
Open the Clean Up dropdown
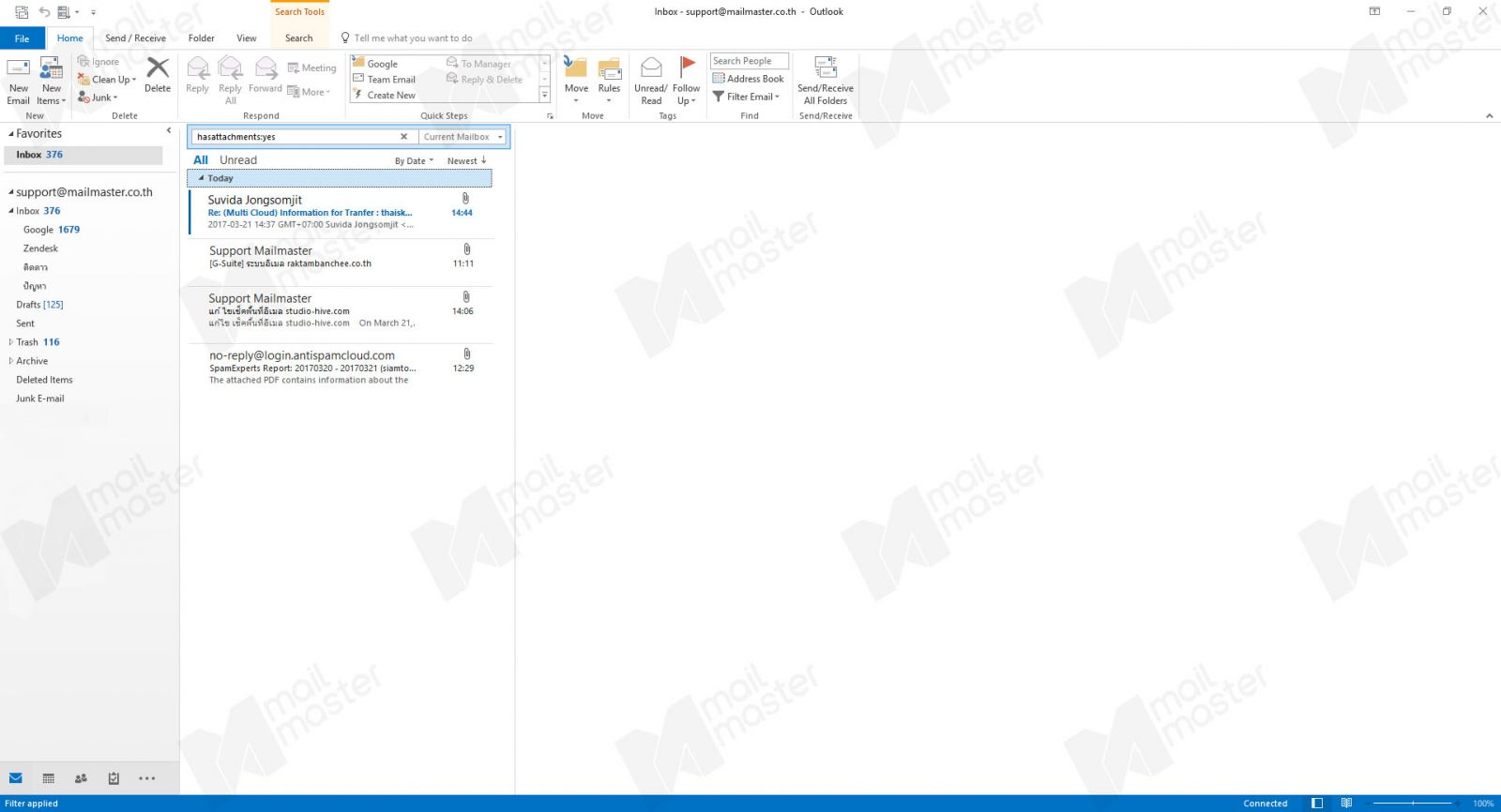point(107,80)
